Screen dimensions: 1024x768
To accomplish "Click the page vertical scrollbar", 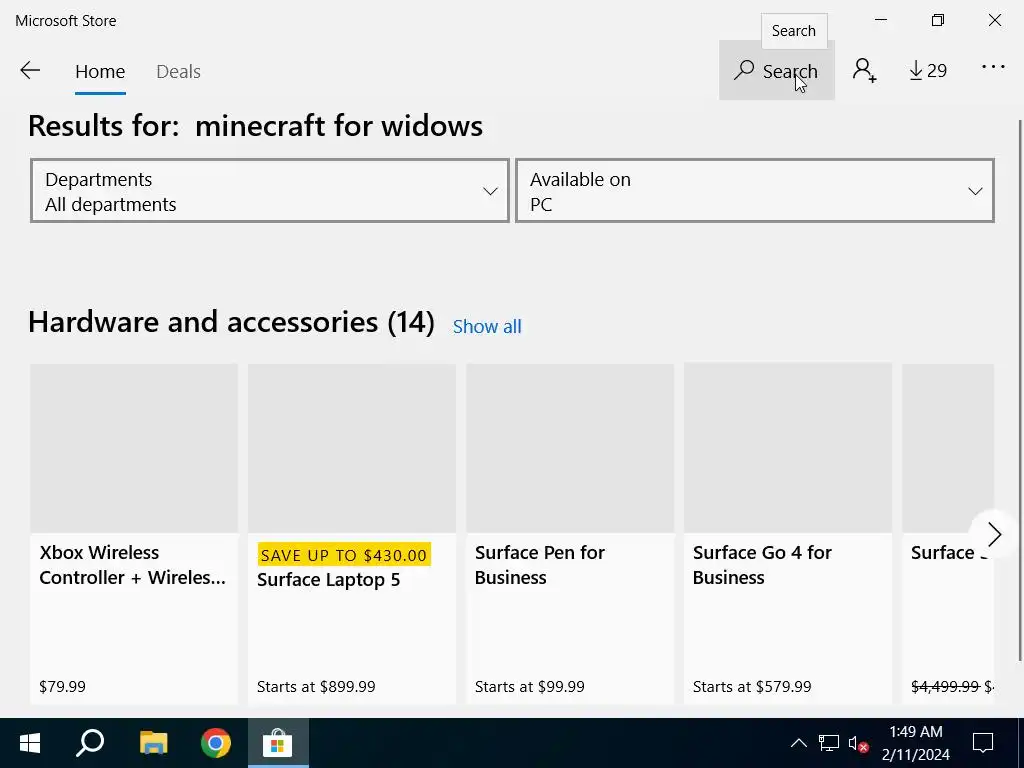I will coord(1020,389).
